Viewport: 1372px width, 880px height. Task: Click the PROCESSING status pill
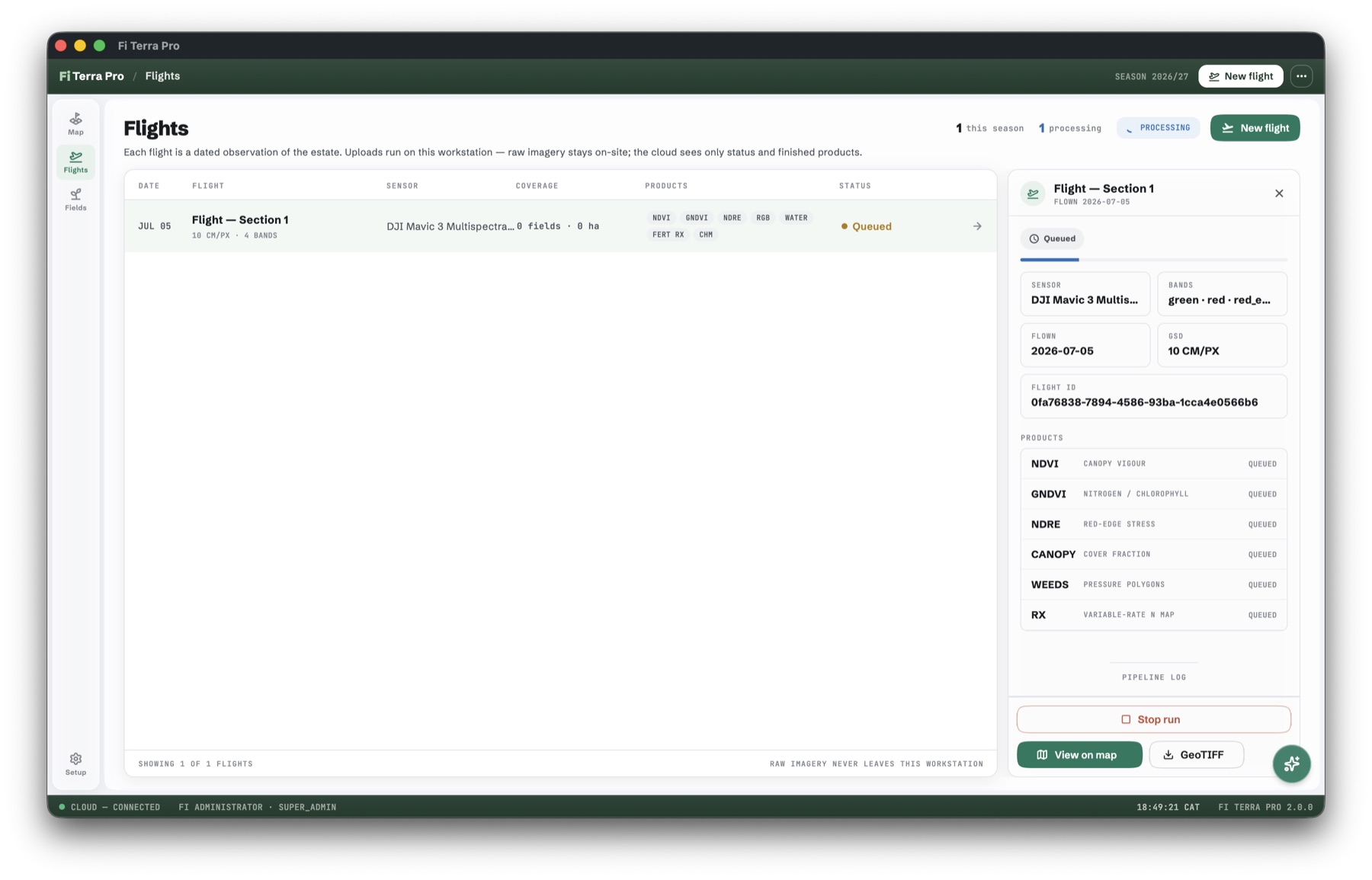click(1158, 128)
